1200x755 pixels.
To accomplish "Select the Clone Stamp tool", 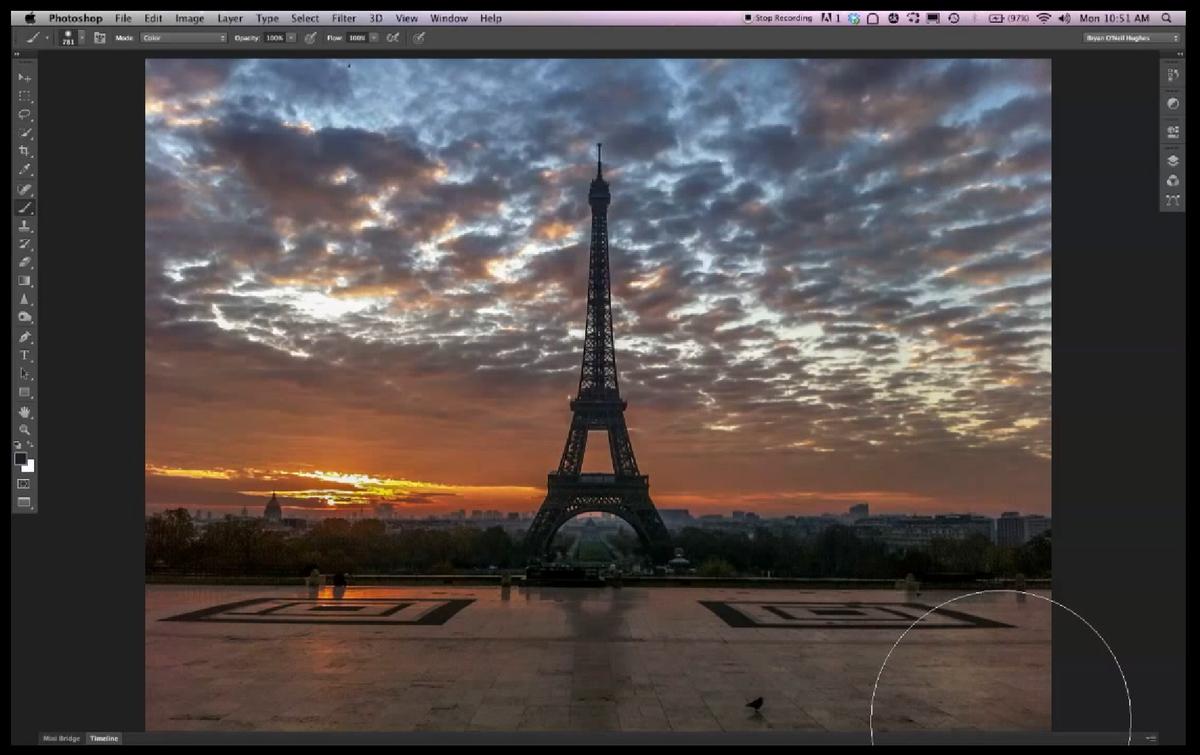I will pyautogui.click(x=25, y=226).
